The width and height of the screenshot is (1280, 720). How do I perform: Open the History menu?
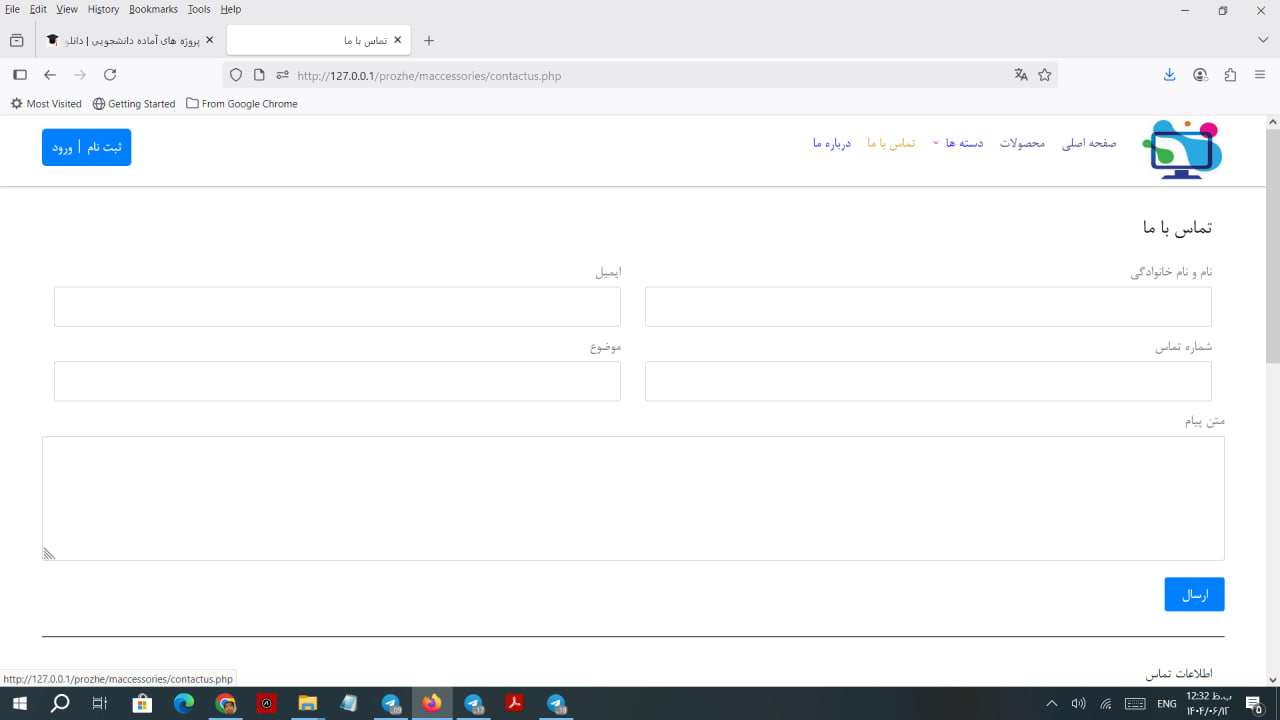pos(103,9)
